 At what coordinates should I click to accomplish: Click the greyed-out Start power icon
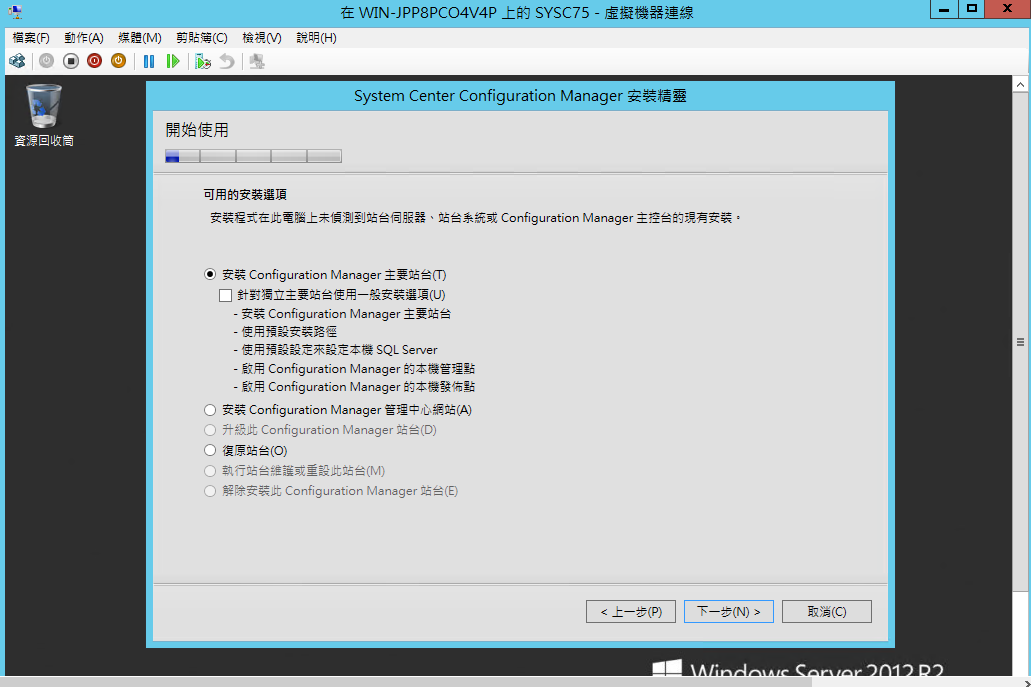tap(46, 61)
